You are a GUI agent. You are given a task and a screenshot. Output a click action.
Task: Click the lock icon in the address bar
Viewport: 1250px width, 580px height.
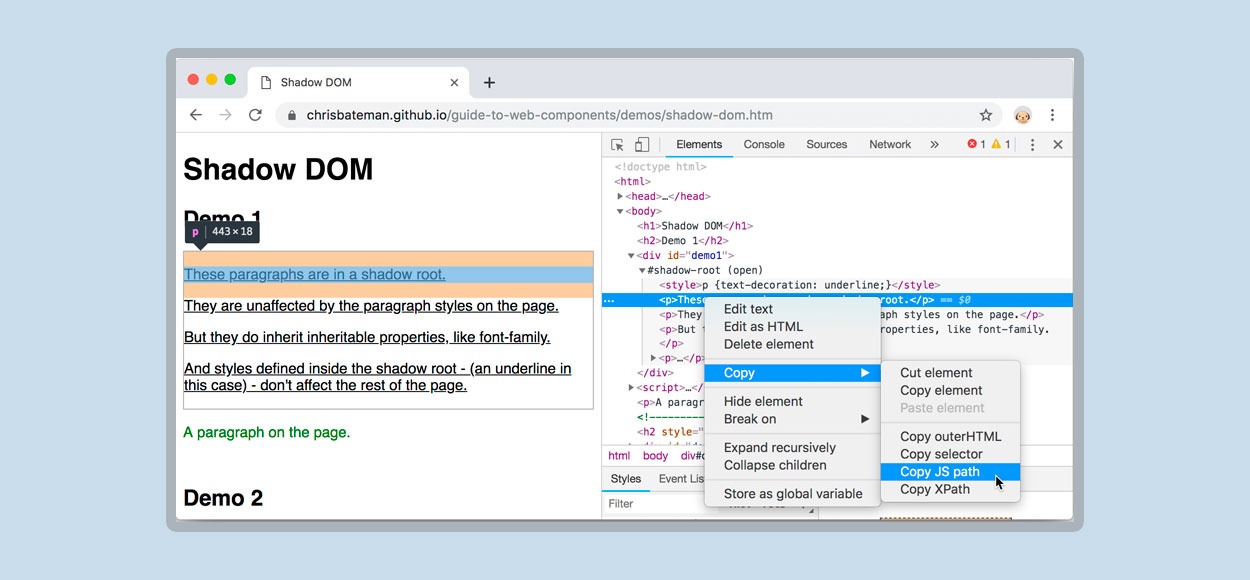(292, 115)
